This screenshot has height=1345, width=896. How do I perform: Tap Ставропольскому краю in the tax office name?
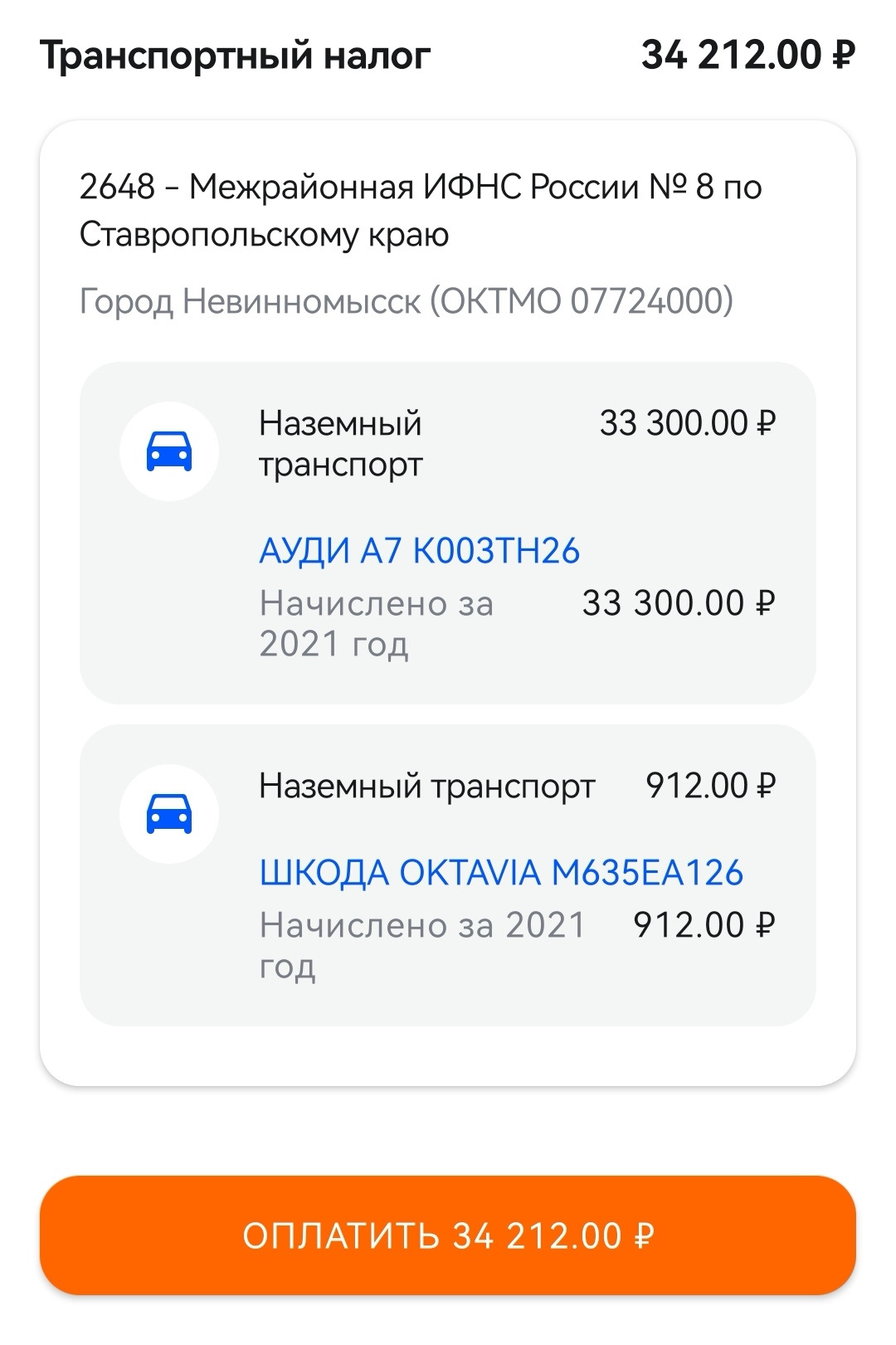264,235
